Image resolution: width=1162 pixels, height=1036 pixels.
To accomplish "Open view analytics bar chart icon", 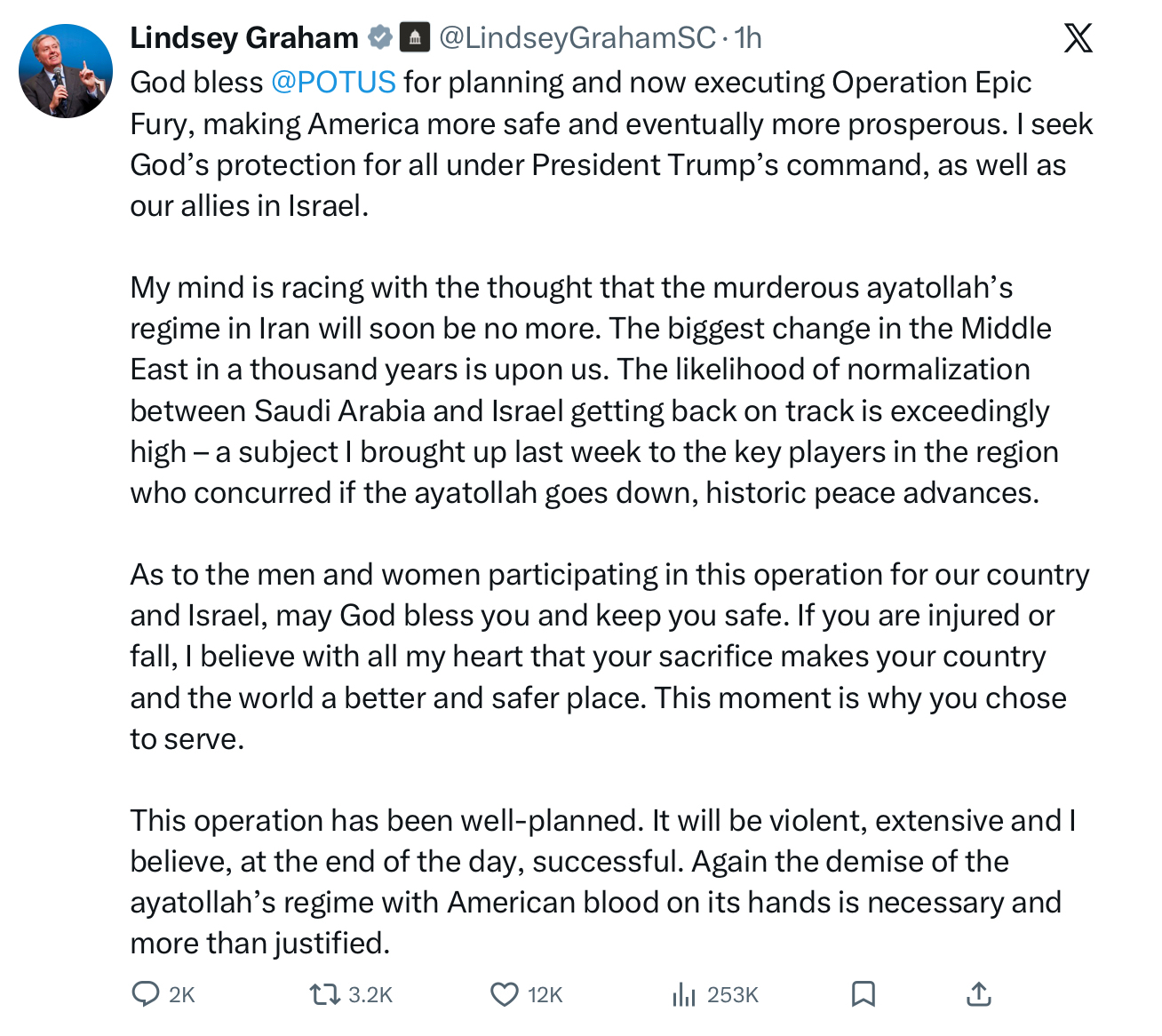I will (683, 993).
